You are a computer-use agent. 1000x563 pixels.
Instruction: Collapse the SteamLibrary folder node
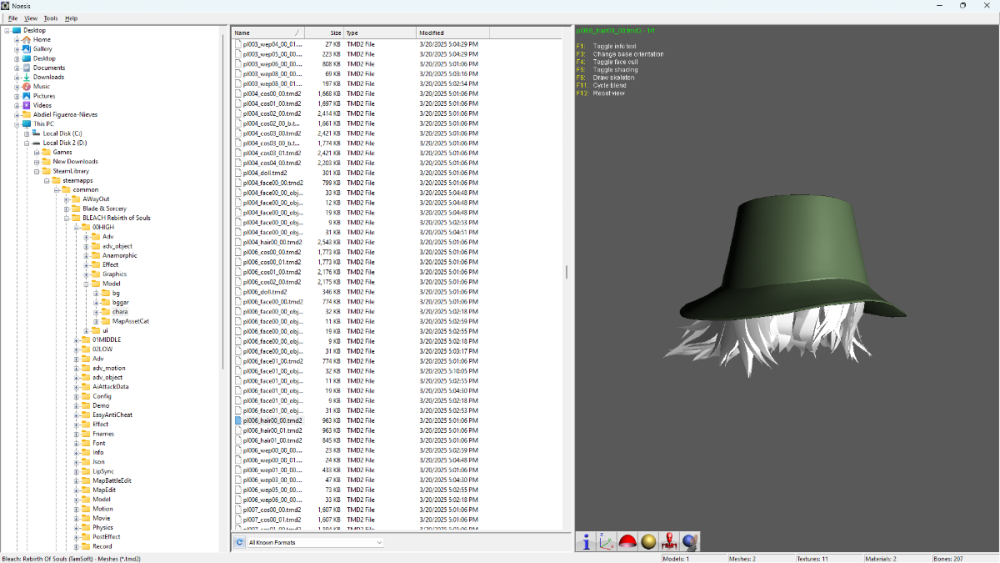coord(36,172)
